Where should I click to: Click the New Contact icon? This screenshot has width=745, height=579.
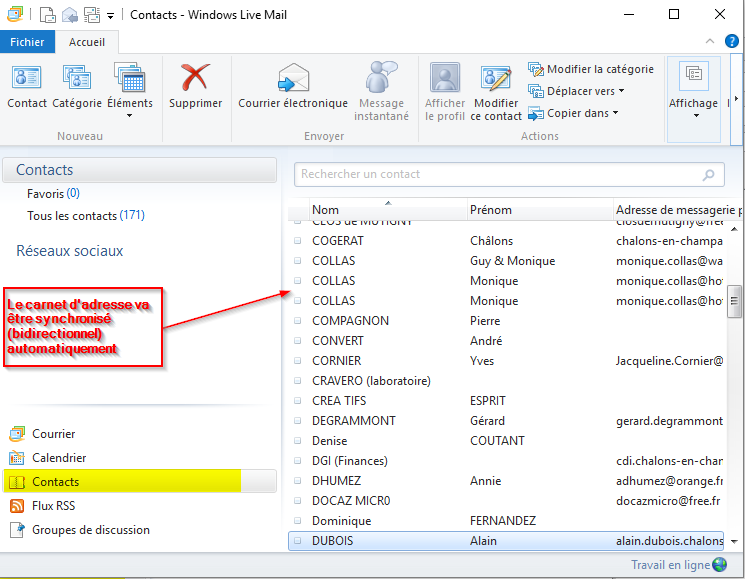click(x=27, y=78)
